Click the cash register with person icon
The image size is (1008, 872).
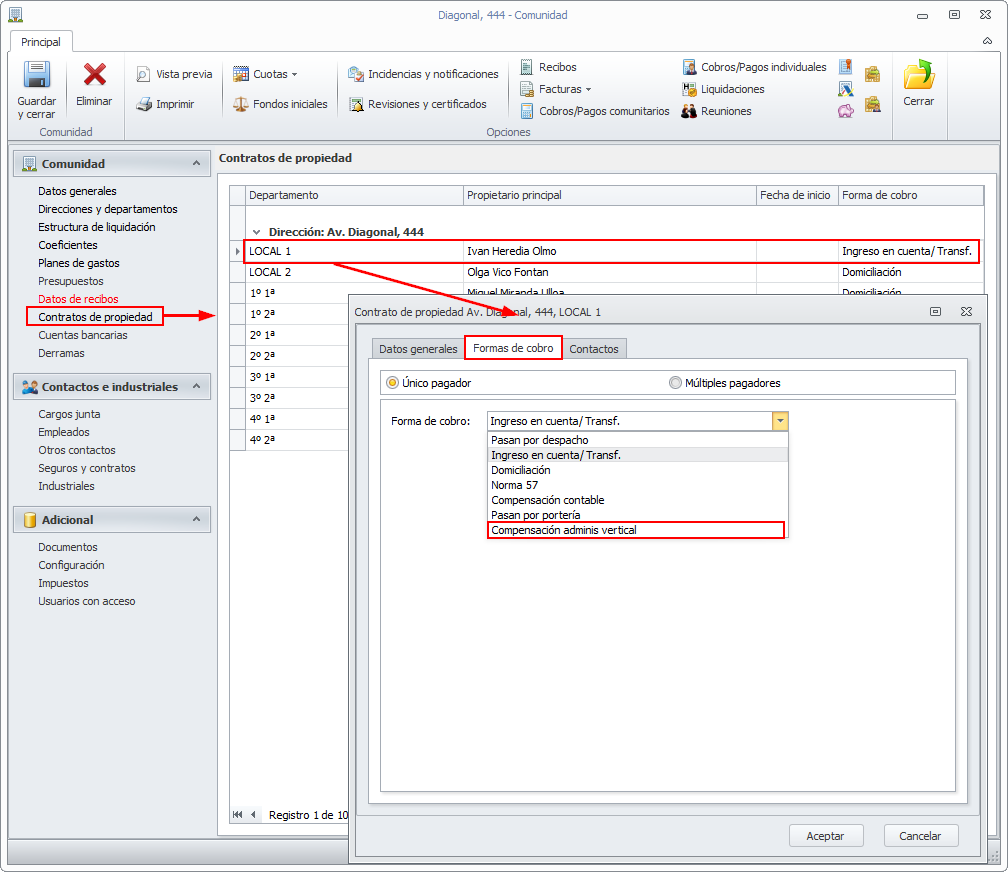(x=872, y=104)
